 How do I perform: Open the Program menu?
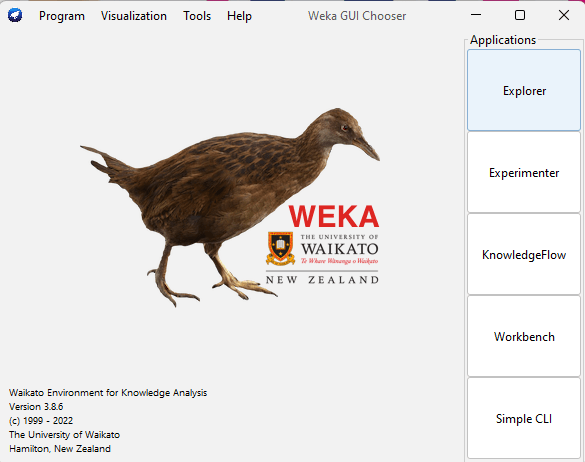point(62,16)
